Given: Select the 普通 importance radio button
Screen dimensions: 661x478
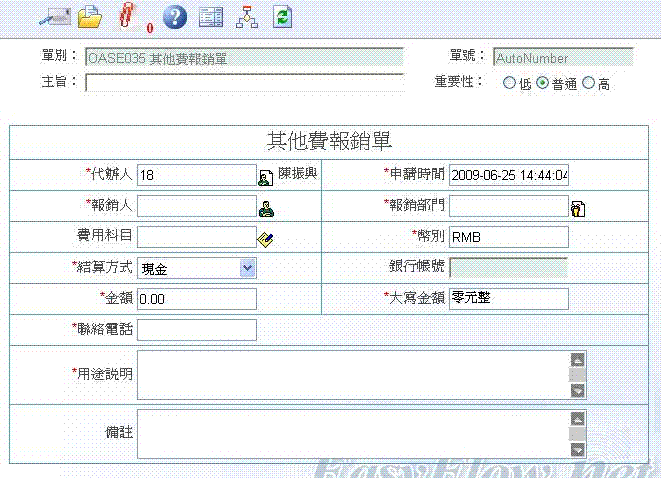Looking at the screenshot, I should [542, 84].
